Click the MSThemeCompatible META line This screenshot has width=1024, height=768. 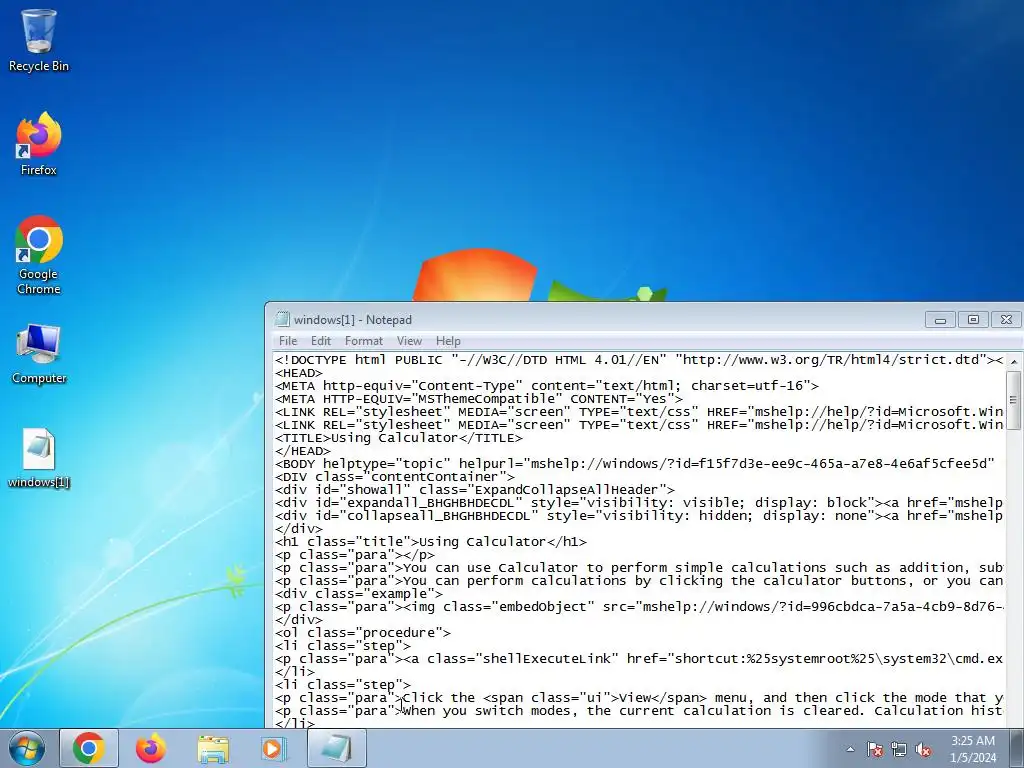479,398
